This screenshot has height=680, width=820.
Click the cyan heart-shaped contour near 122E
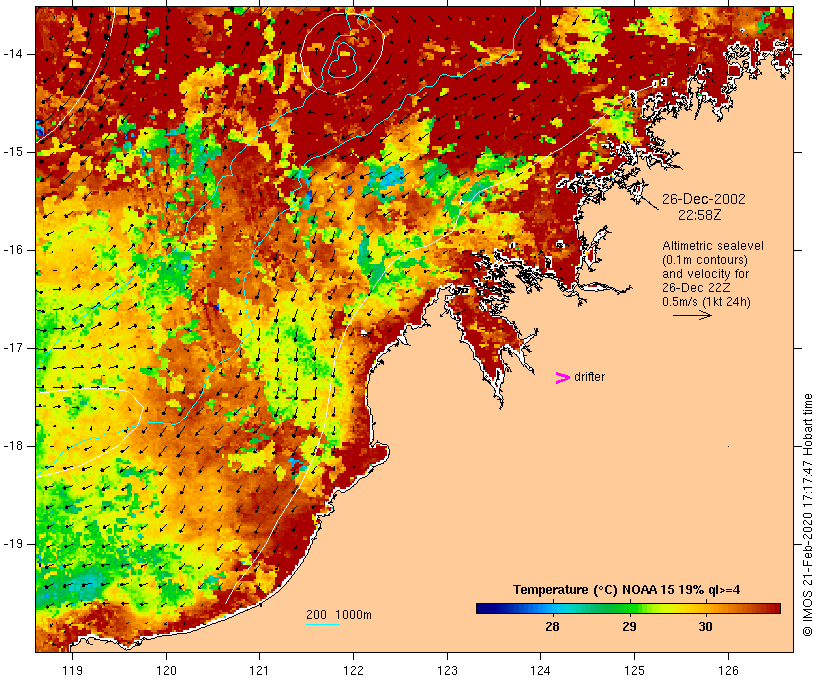[342, 60]
